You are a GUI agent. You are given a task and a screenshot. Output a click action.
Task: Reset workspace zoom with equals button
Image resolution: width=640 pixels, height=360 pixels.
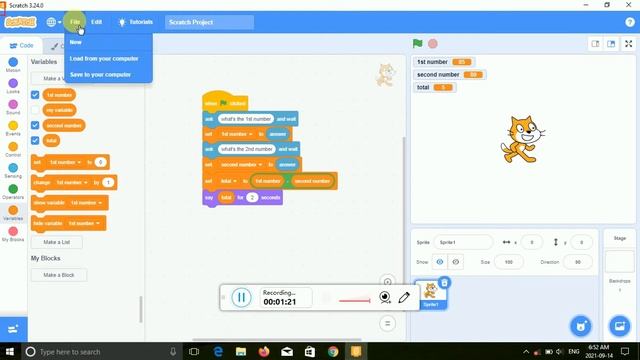[x=387, y=324]
